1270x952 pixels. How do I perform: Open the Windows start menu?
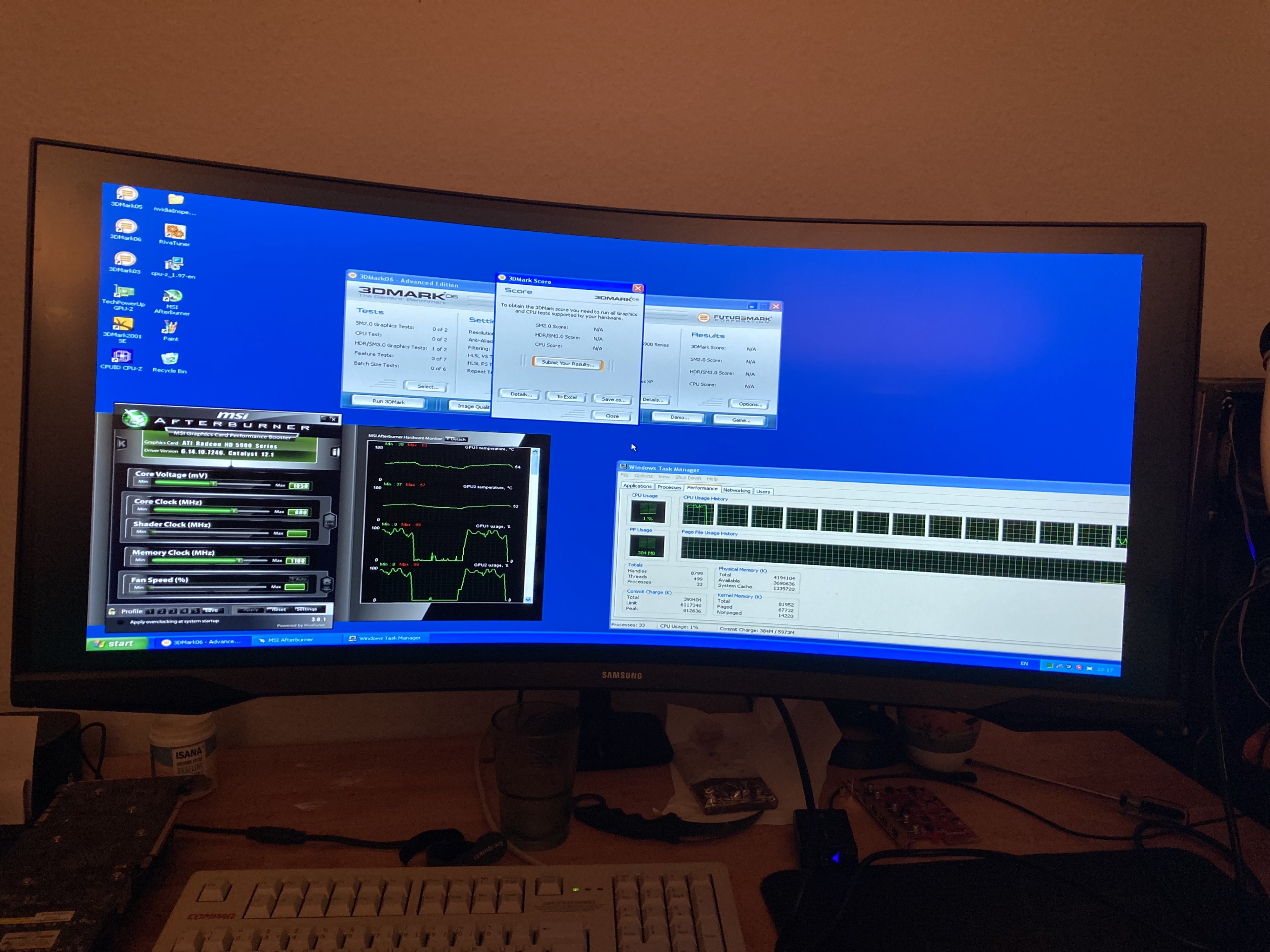tap(115, 644)
